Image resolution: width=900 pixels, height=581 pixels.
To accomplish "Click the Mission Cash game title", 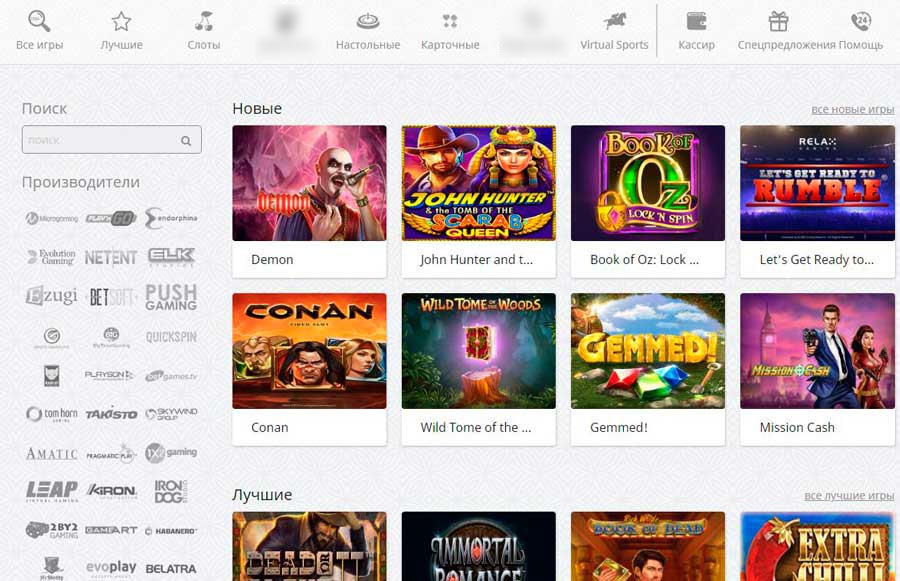I will coord(797,428).
